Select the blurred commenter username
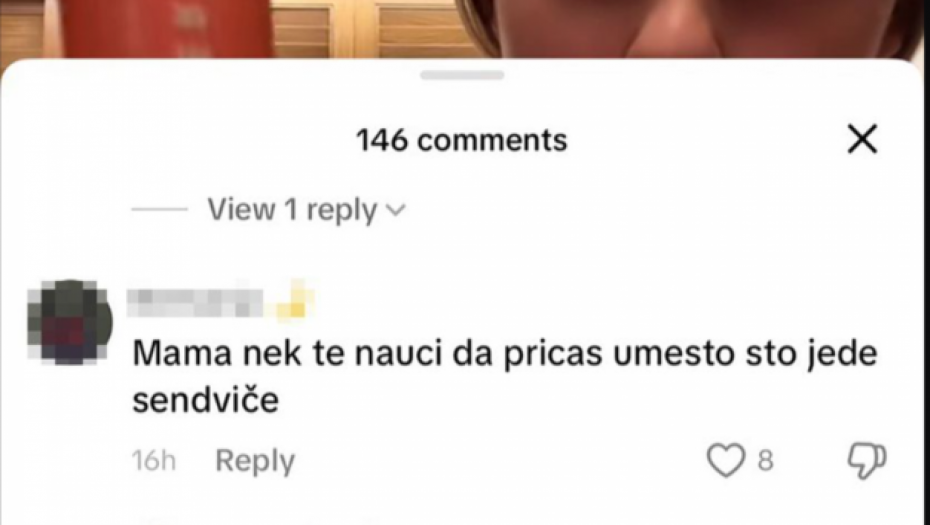 (196, 303)
